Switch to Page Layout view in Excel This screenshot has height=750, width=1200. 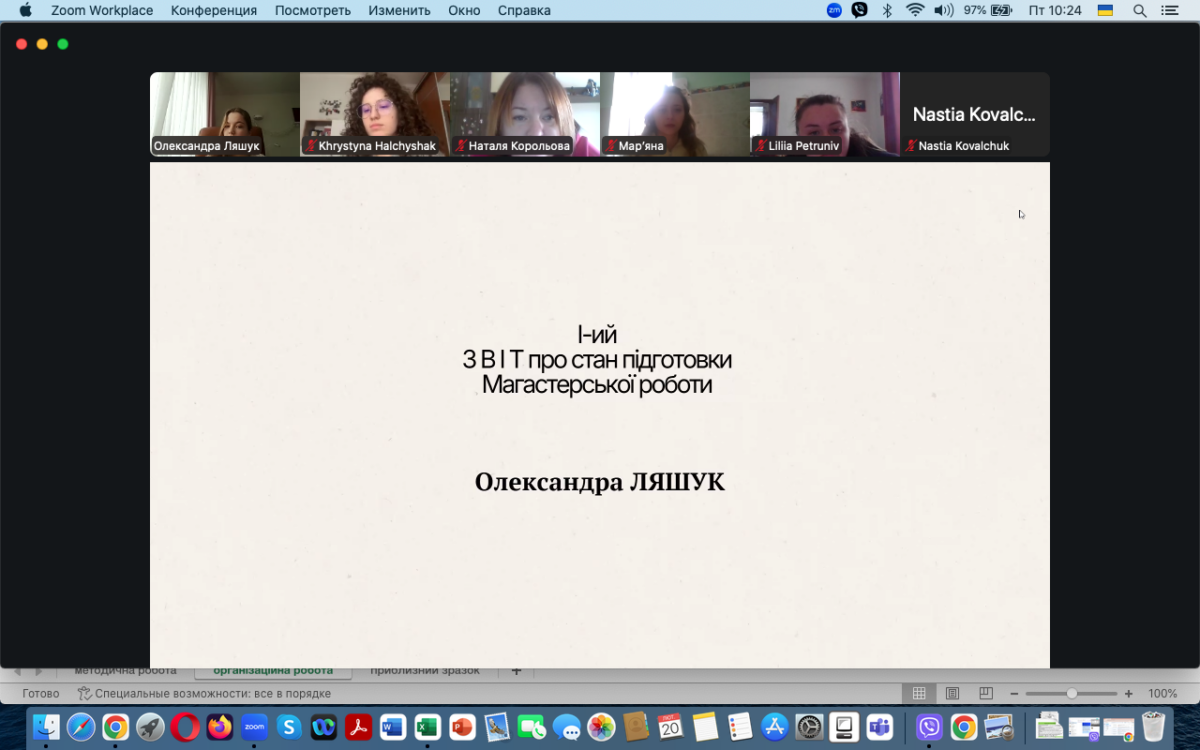[952, 693]
